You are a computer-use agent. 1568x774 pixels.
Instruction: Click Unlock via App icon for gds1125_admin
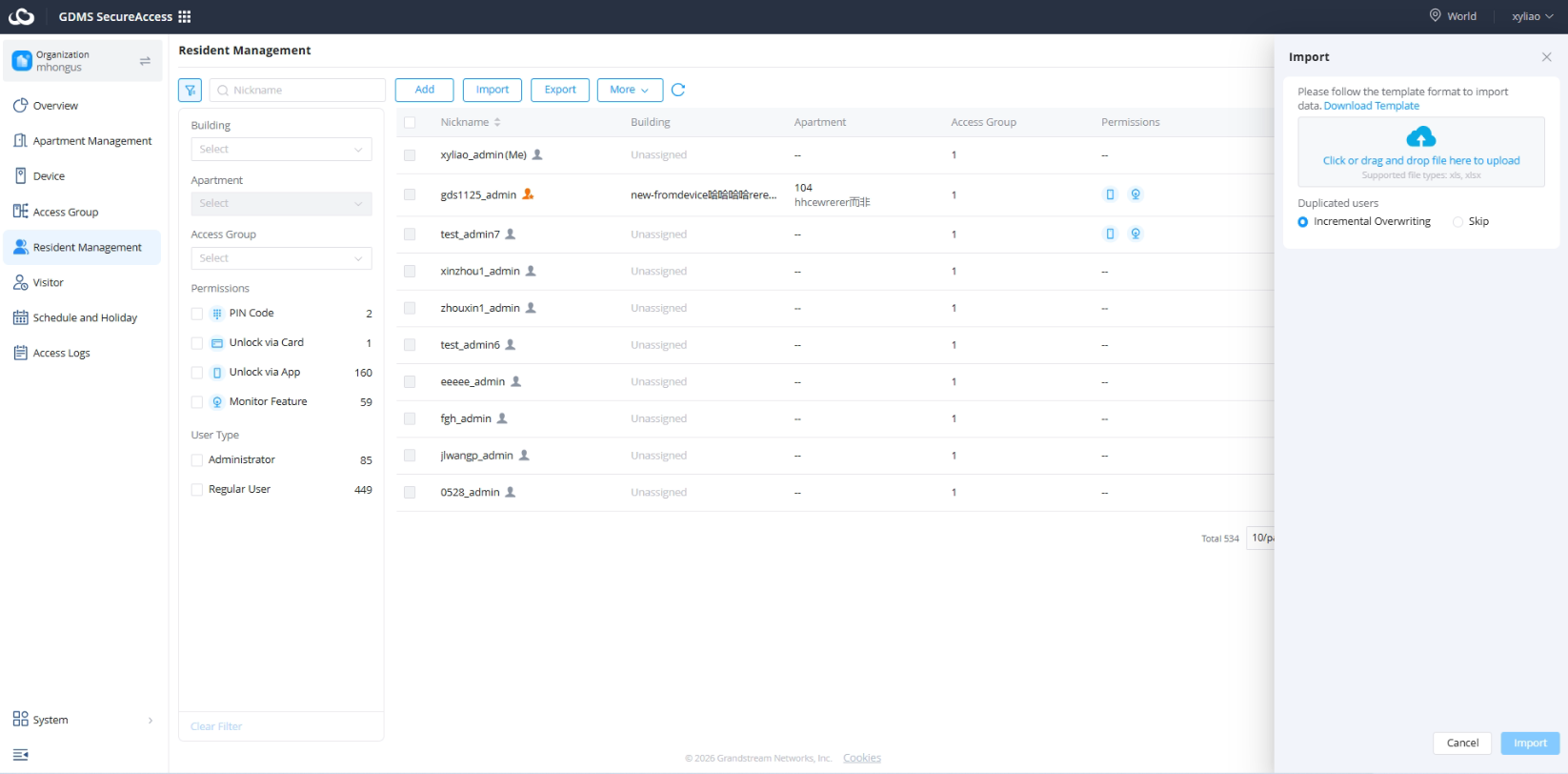click(1110, 194)
